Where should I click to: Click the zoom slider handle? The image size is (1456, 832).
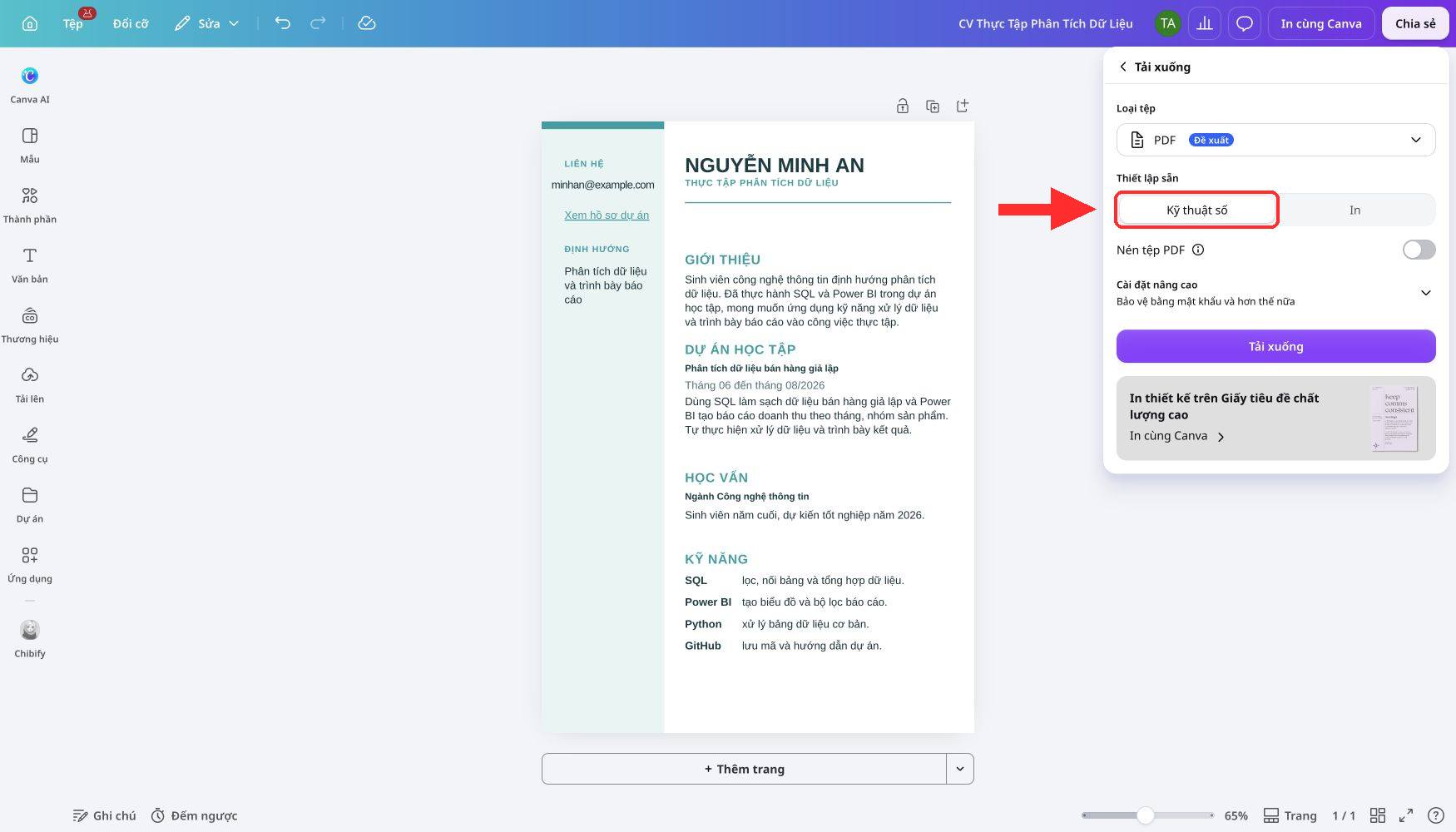pyautogui.click(x=1146, y=815)
